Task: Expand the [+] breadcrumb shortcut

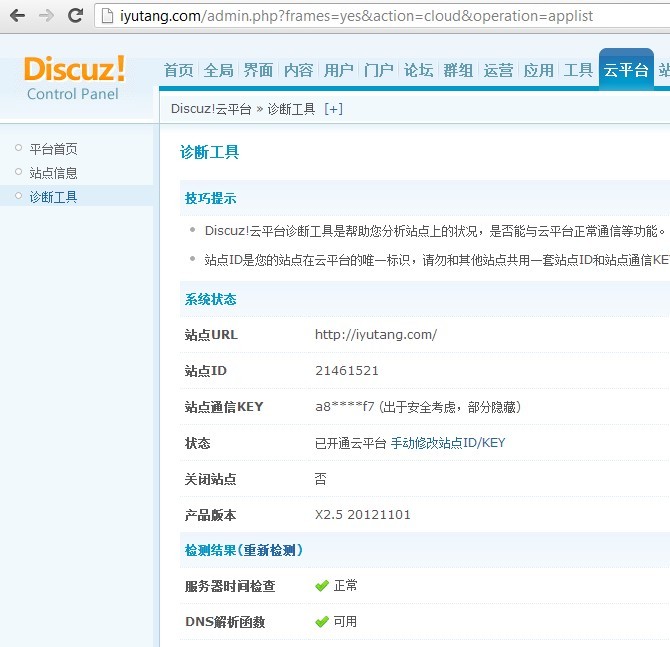Action: pos(333,109)
